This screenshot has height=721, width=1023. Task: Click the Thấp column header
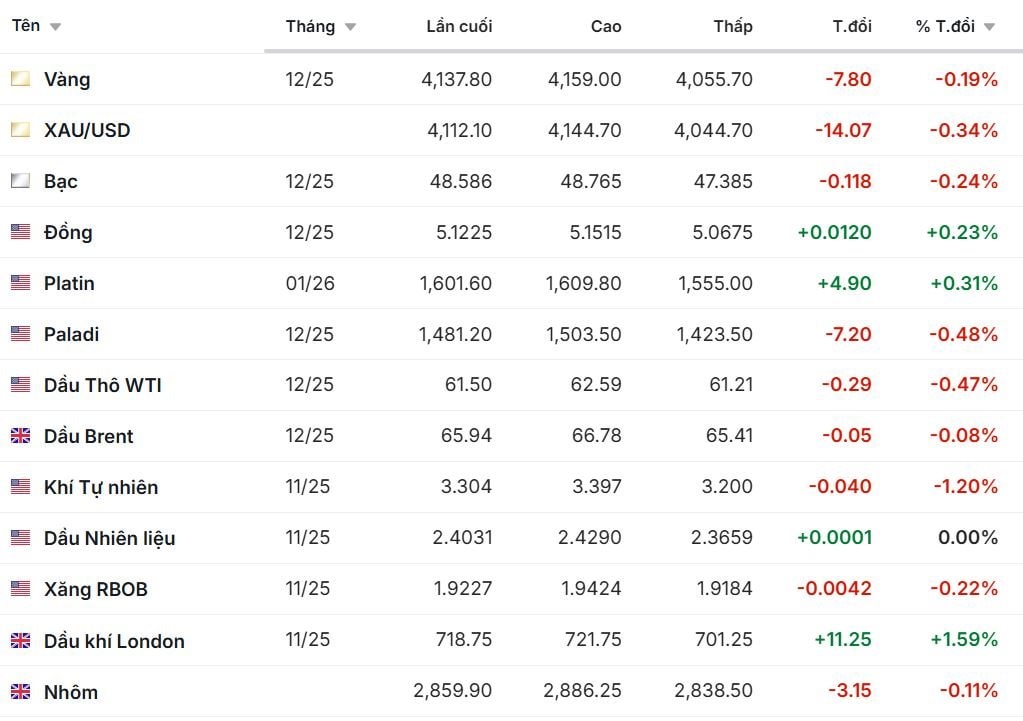tap(733, 27)
